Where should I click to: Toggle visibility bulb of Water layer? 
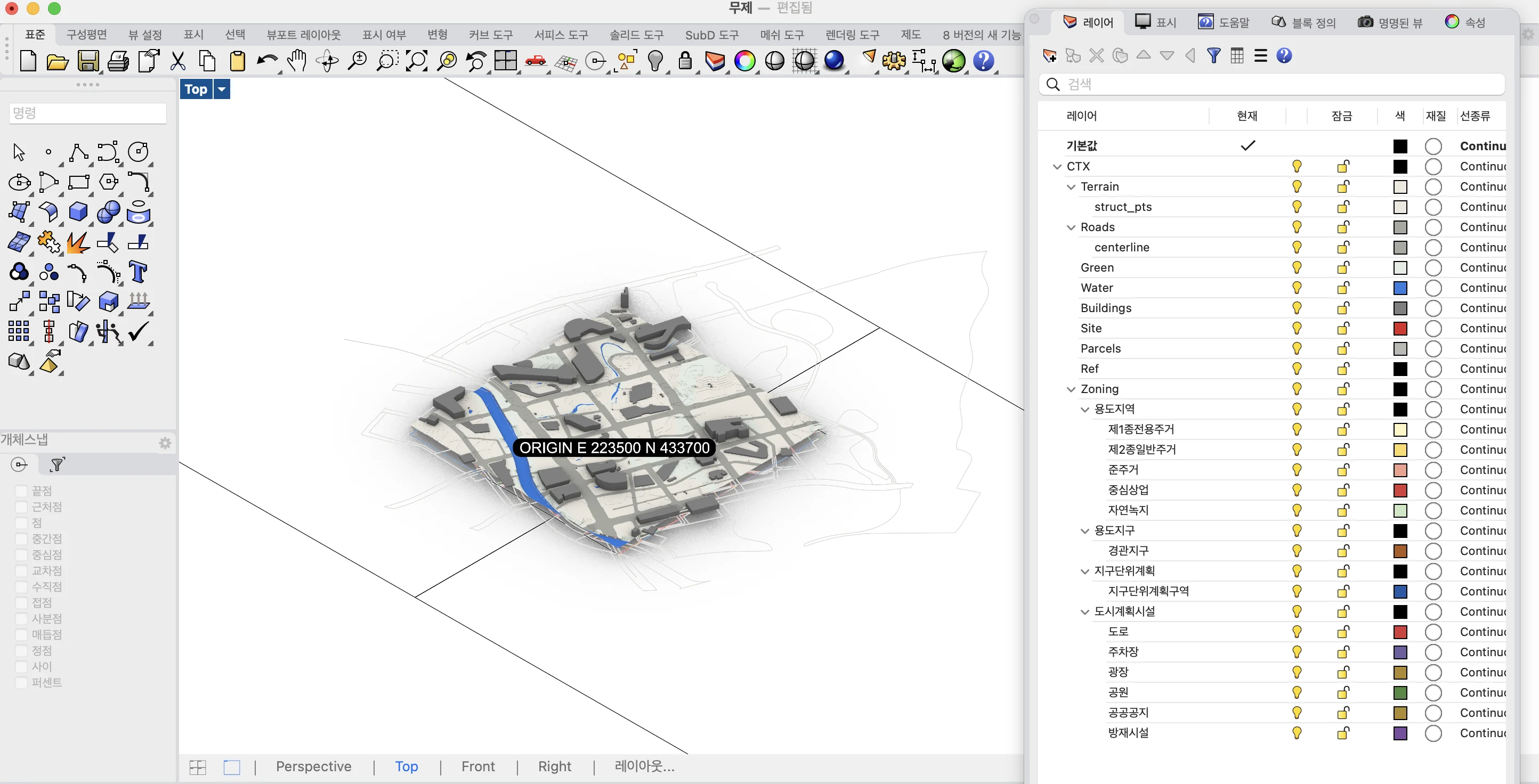click(1297, 288)
